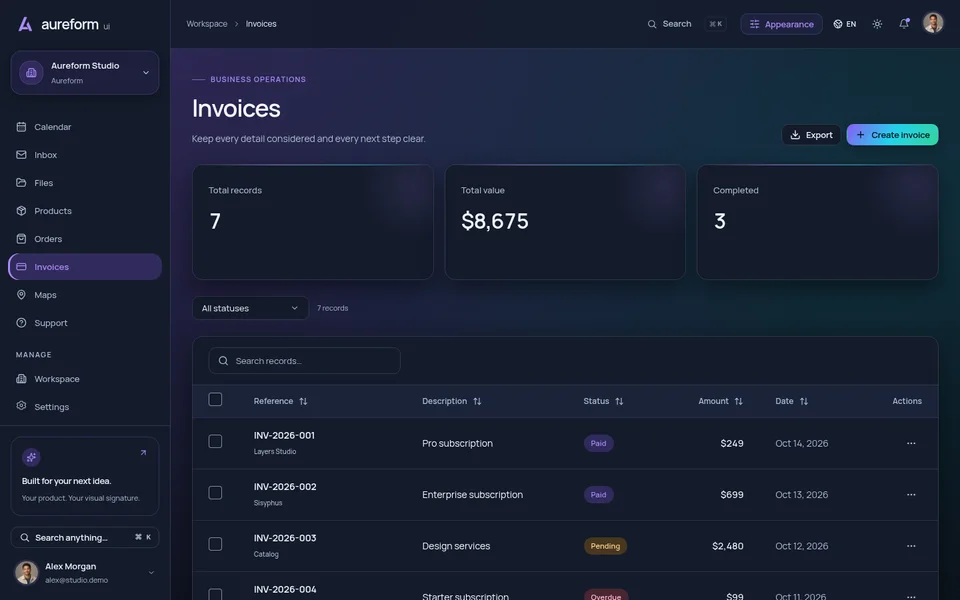This screenshot has width=960, height=600.
Task: Sort by Status column arrows
Action: click(x=619, y=402)
